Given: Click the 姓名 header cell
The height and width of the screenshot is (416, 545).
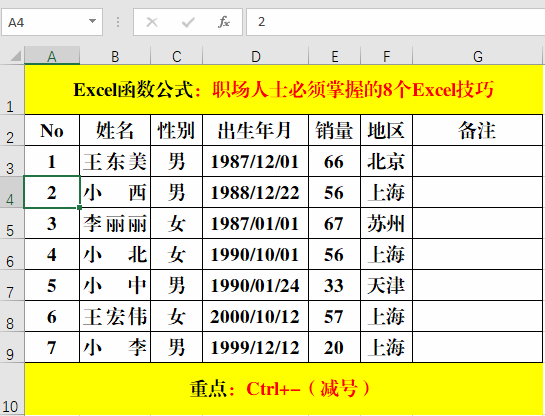Looking at the screenshot, I should click(115, 130).
